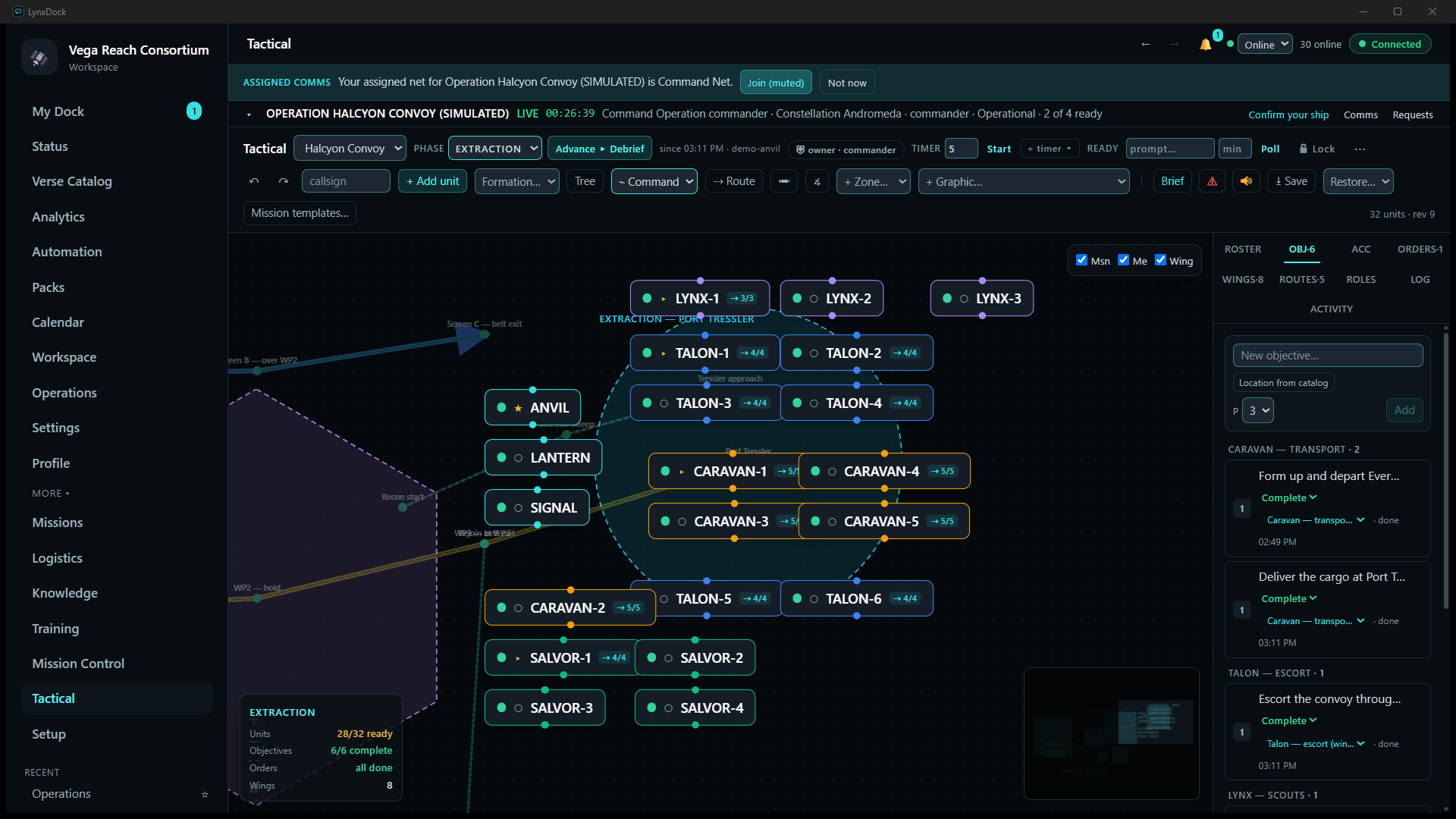Open the Online status dropdown

click(x=1265, y=44)
